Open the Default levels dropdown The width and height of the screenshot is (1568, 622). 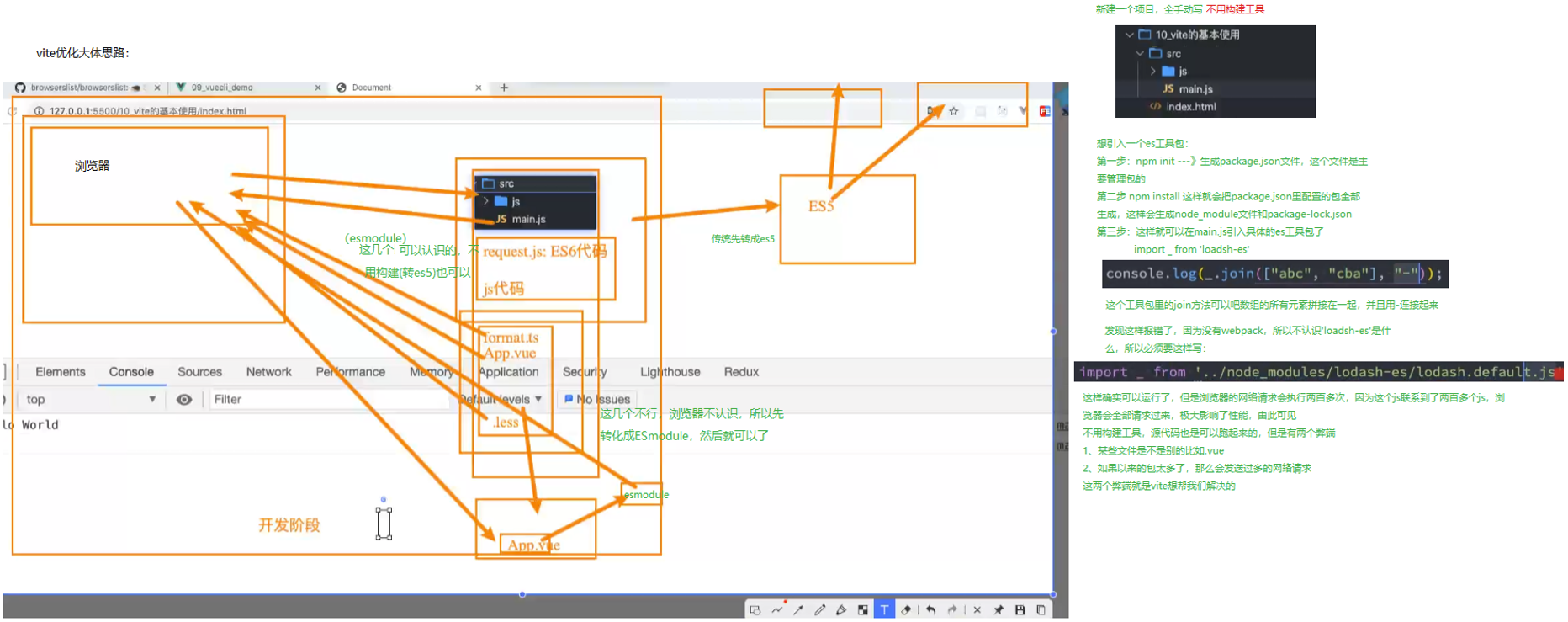(501, 400)
